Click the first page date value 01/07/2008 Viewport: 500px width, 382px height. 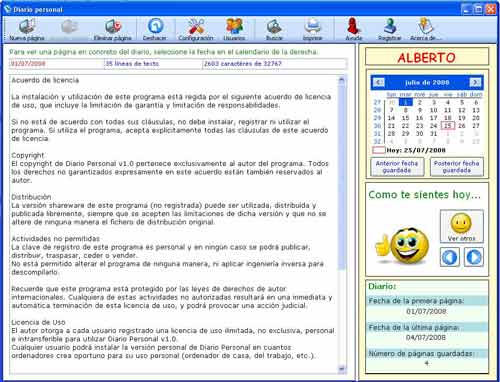point(426,311)
